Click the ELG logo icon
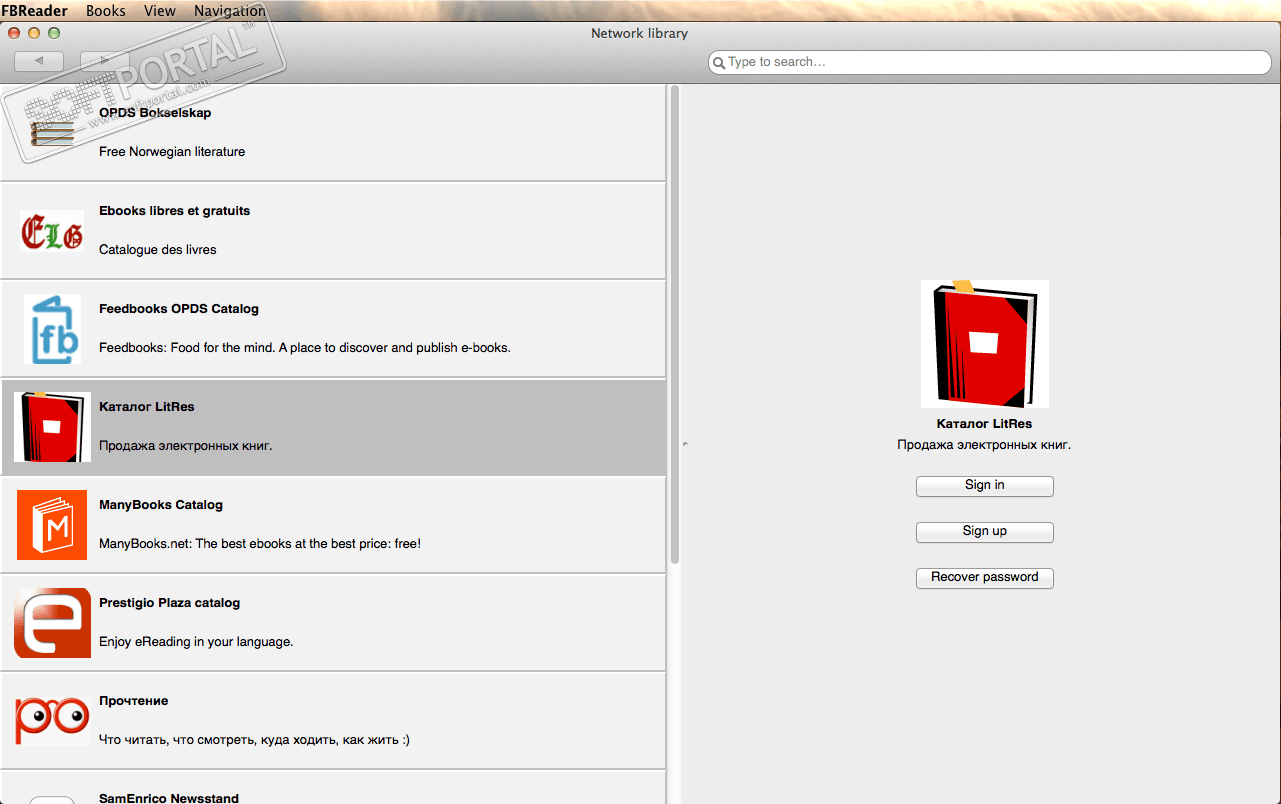 52,231
